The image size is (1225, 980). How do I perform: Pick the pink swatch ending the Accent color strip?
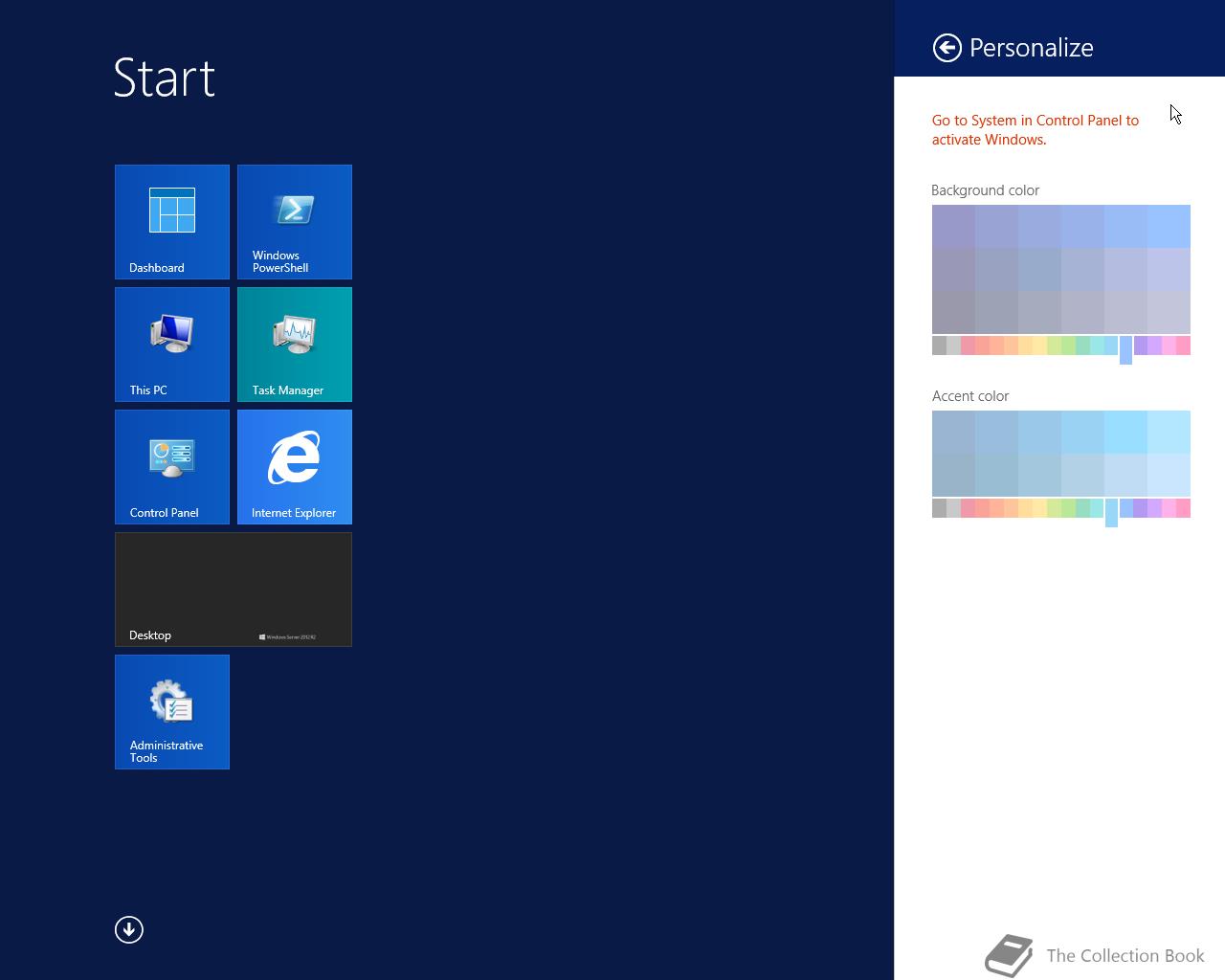click(x=1183, y=508)
